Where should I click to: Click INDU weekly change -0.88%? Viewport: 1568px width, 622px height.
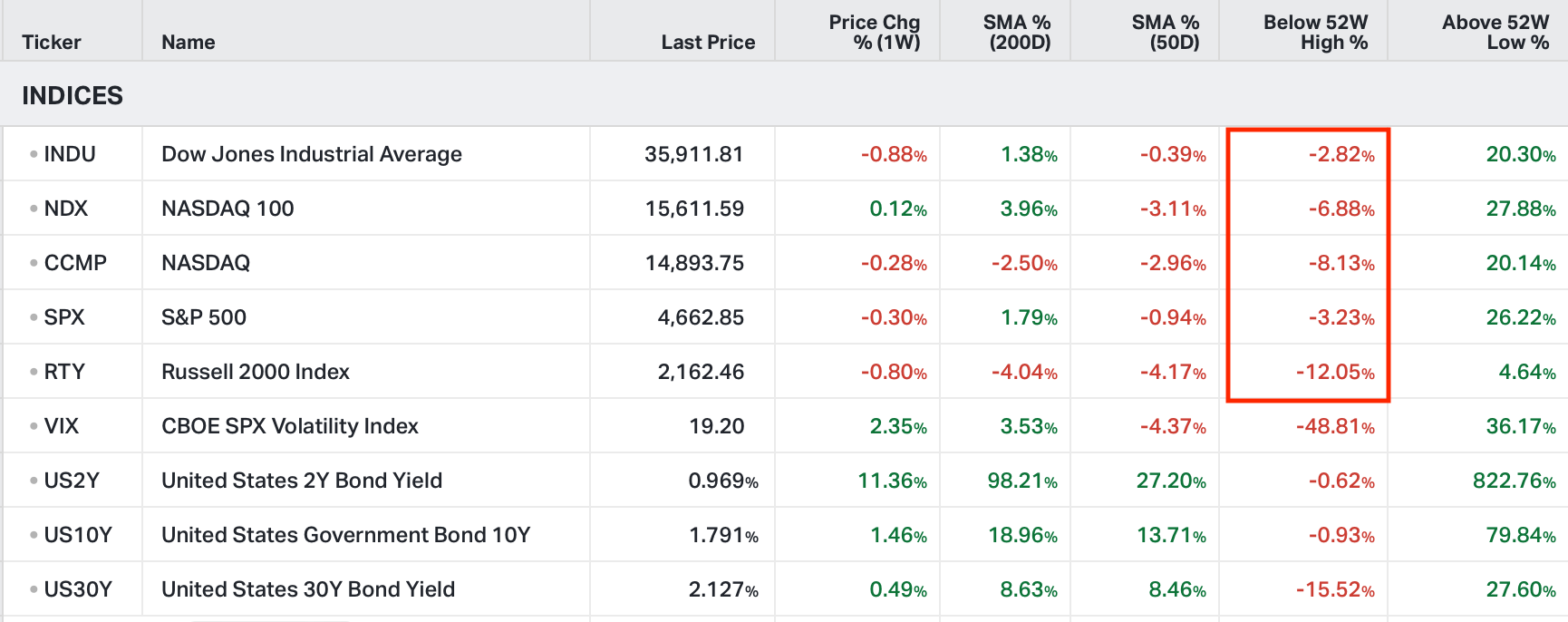[x=894, y=154]
